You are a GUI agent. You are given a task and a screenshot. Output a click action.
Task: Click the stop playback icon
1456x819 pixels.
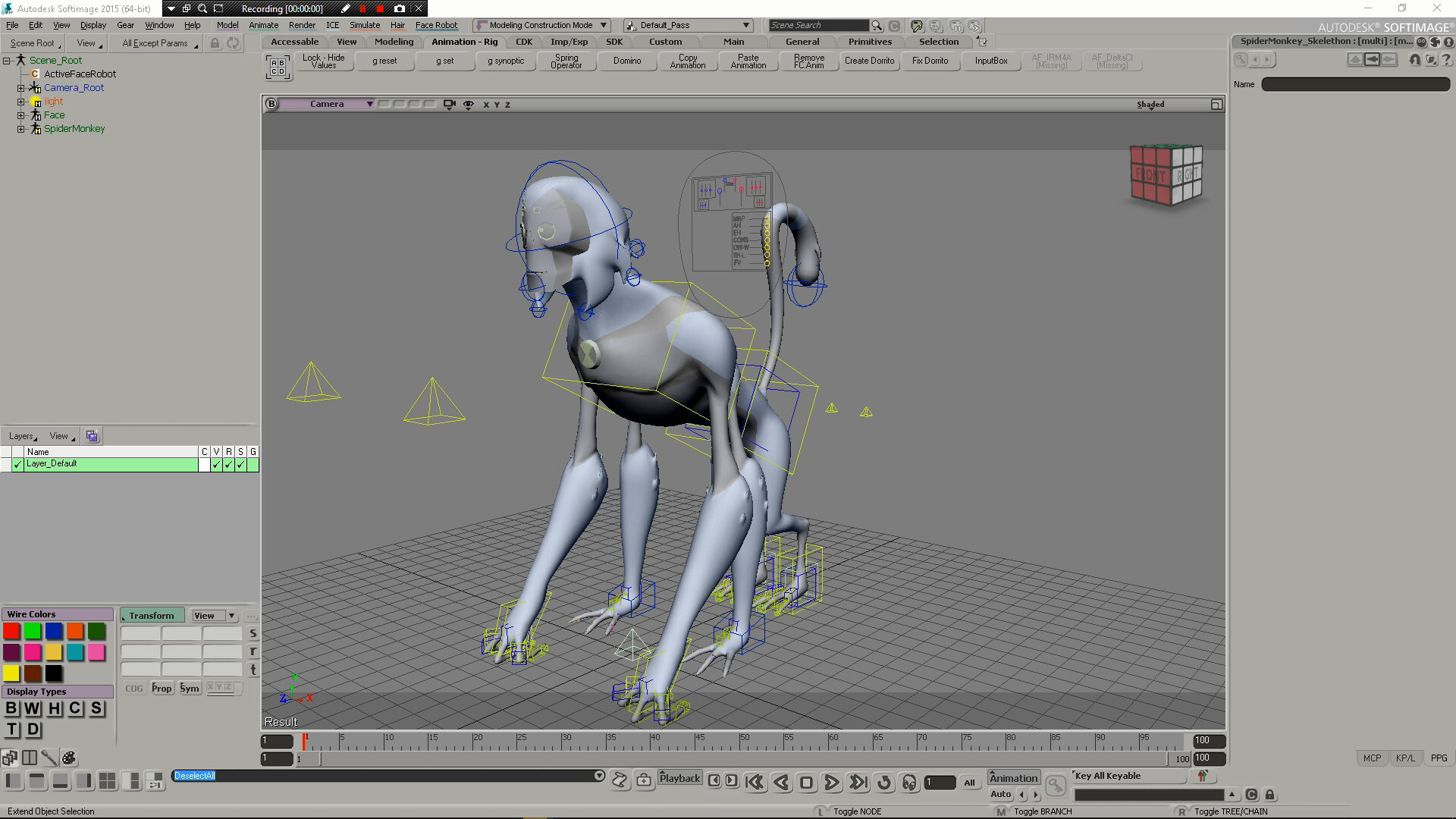click(x=807, y=782)
